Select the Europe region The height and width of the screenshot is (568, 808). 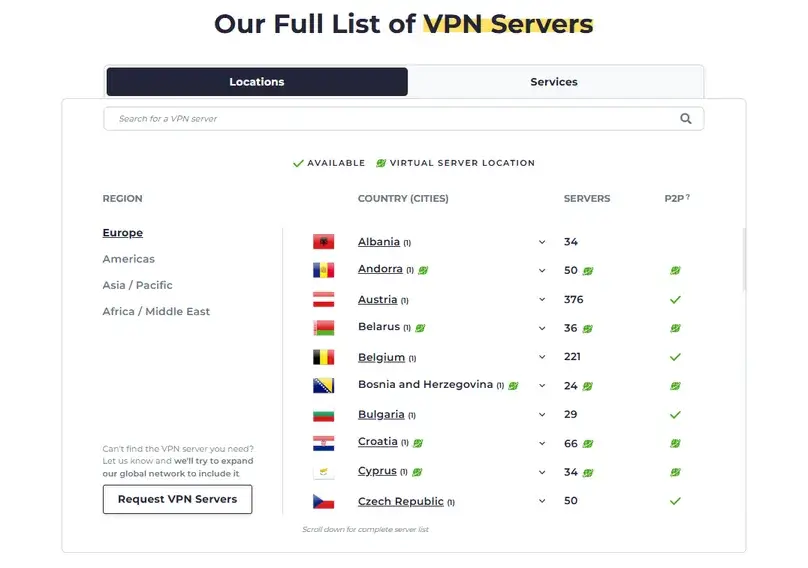123,232
